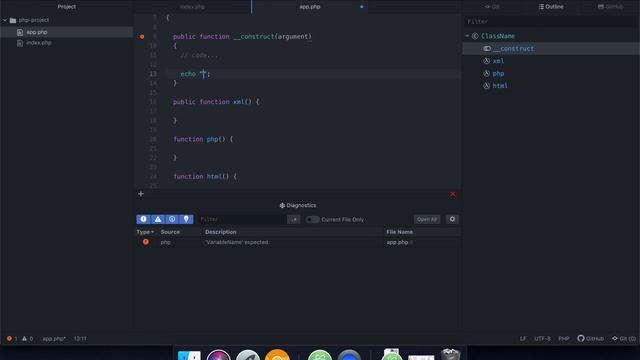Open app.php in the Project tree

pos(37,32)
